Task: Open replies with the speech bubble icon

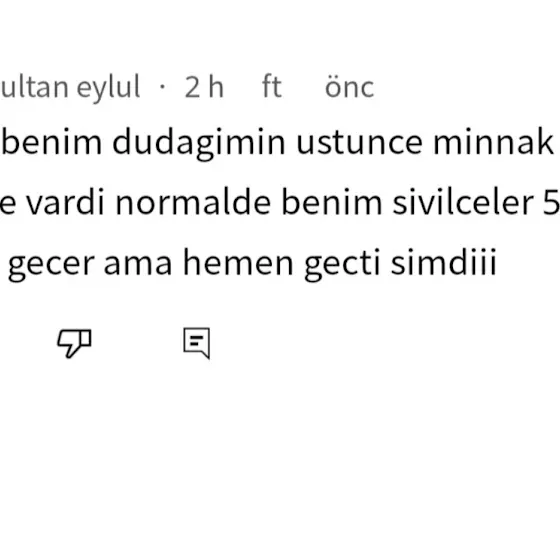Action: (x=196, y=343)
